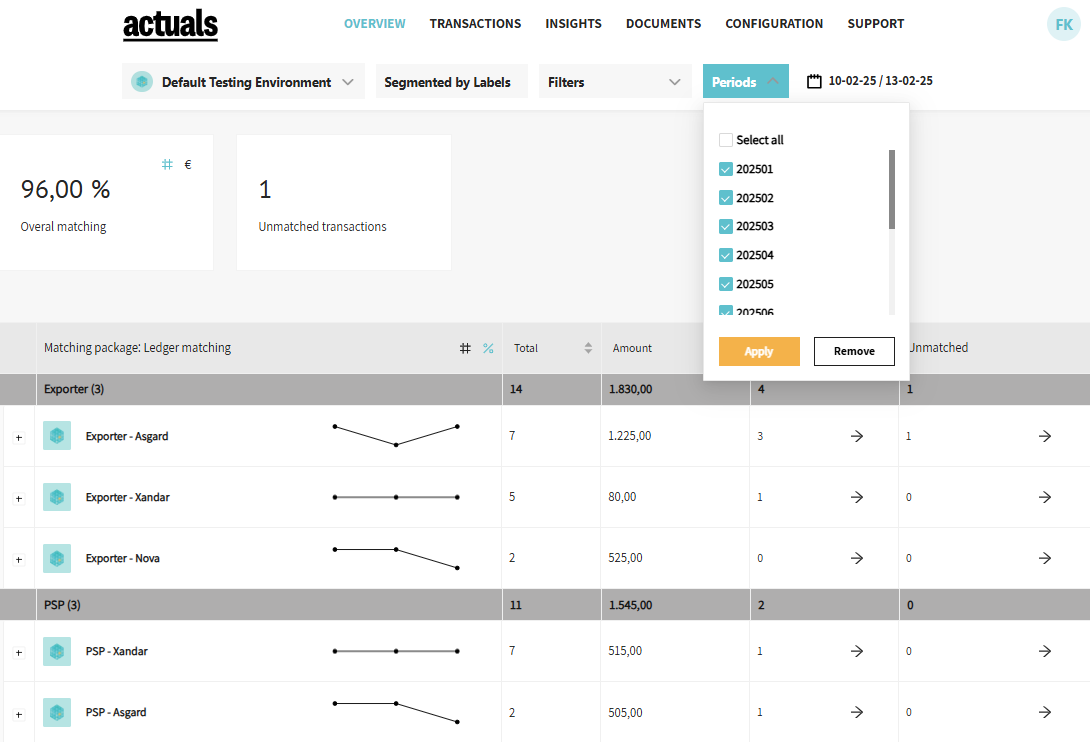The width and height of the screenshot is (1090, 742).
Task: Click the Exporter - Asgard label
Action: coord(127,436)
